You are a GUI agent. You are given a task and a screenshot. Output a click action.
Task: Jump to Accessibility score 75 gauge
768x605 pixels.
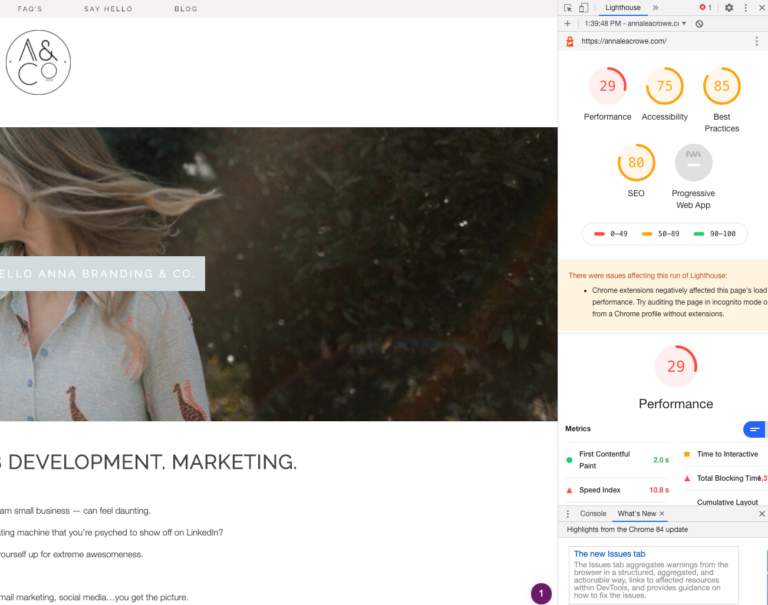(665, 86)
